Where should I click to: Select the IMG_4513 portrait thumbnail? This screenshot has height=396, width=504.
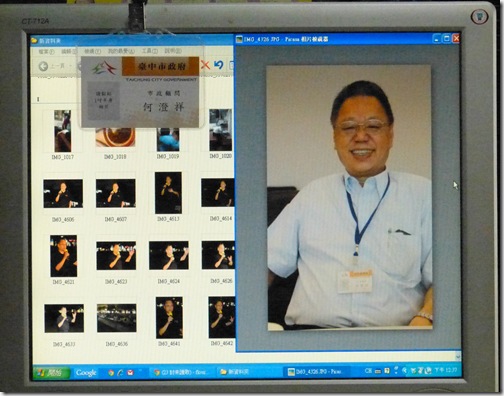[x=168, y=193]
